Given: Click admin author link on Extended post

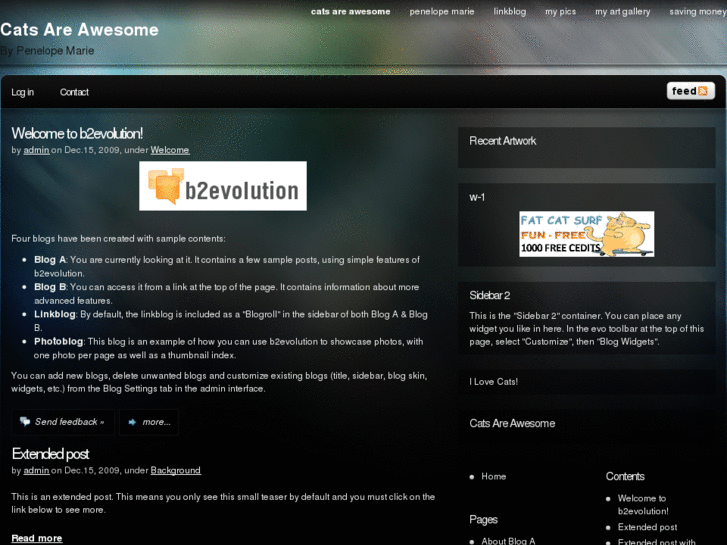Looking at the screenshot, I should tap(37, 470).
